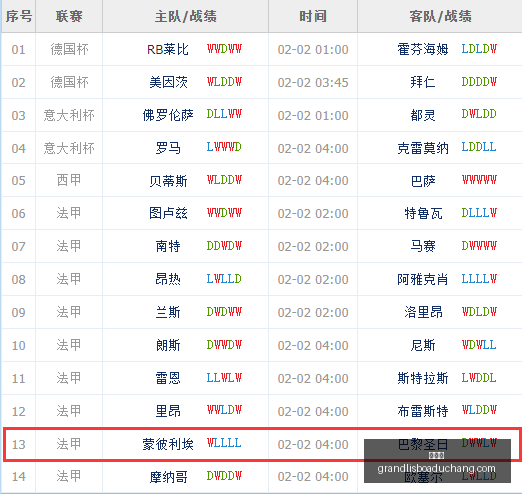Click serial number 13
This screenshot has width=522, height=494.
pos(18,445)
